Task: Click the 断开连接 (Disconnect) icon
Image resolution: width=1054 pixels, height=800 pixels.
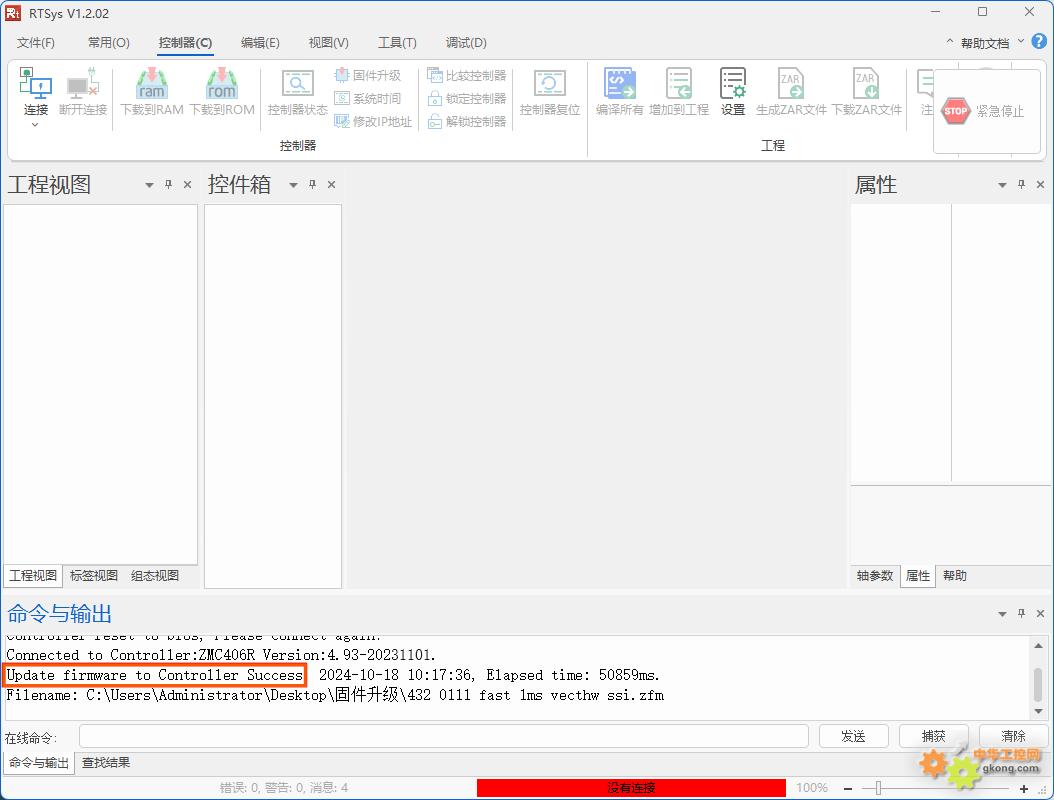Action: tap(83, 83)
